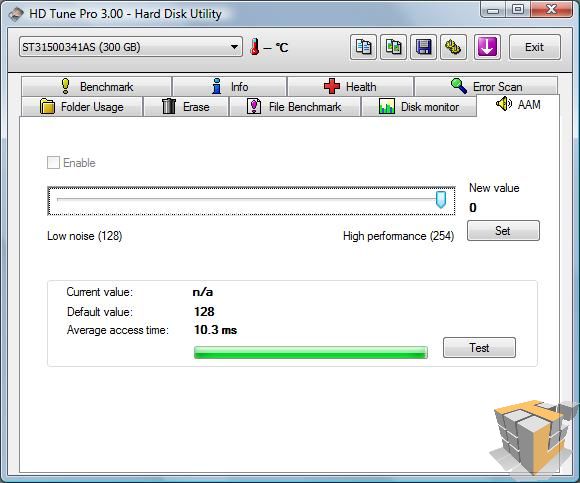Click the thermometer temperature indicator
Screen dimensions: 580x483
[x=254, y=47]
